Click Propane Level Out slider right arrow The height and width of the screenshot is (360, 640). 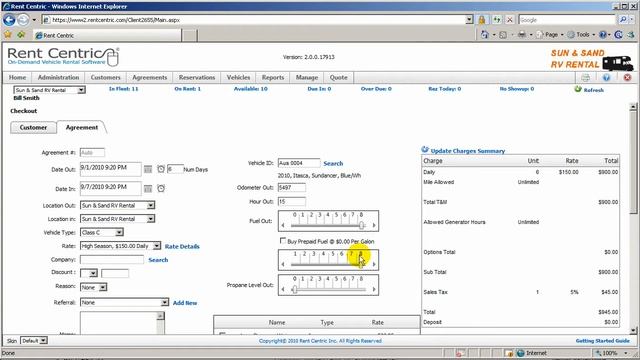tap(374, 289)
